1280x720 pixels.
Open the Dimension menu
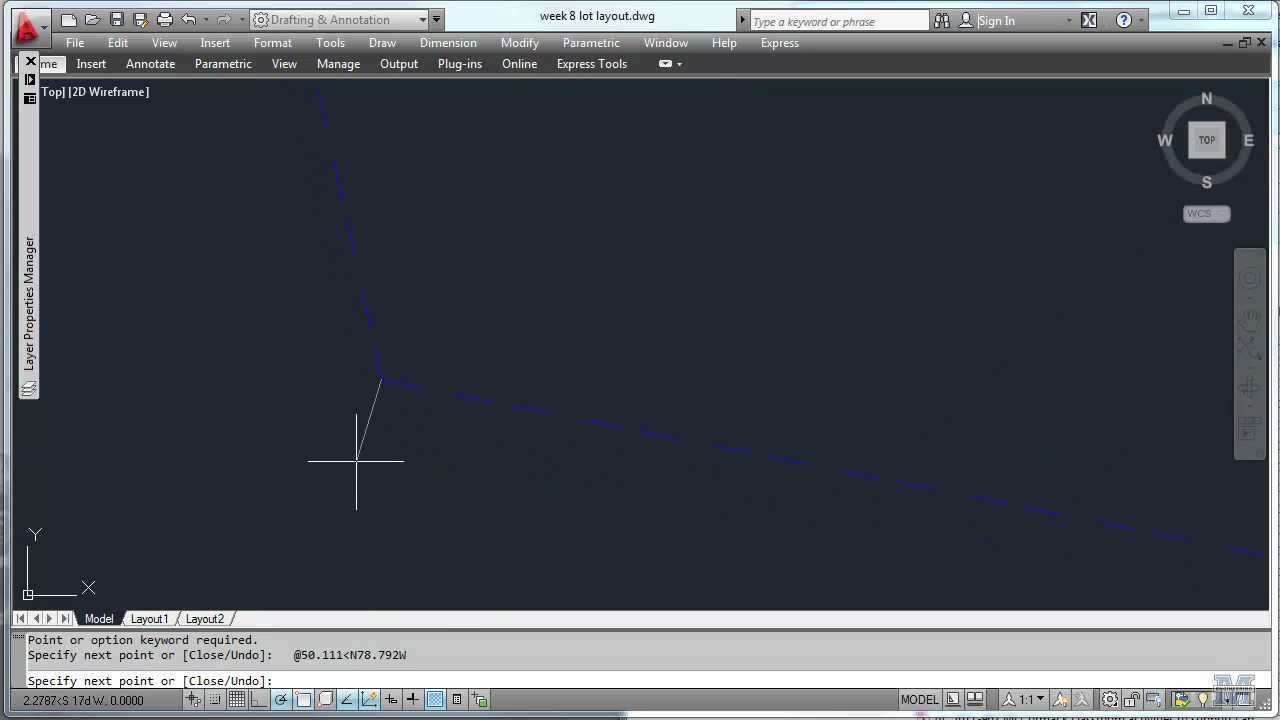coord(448,43)
